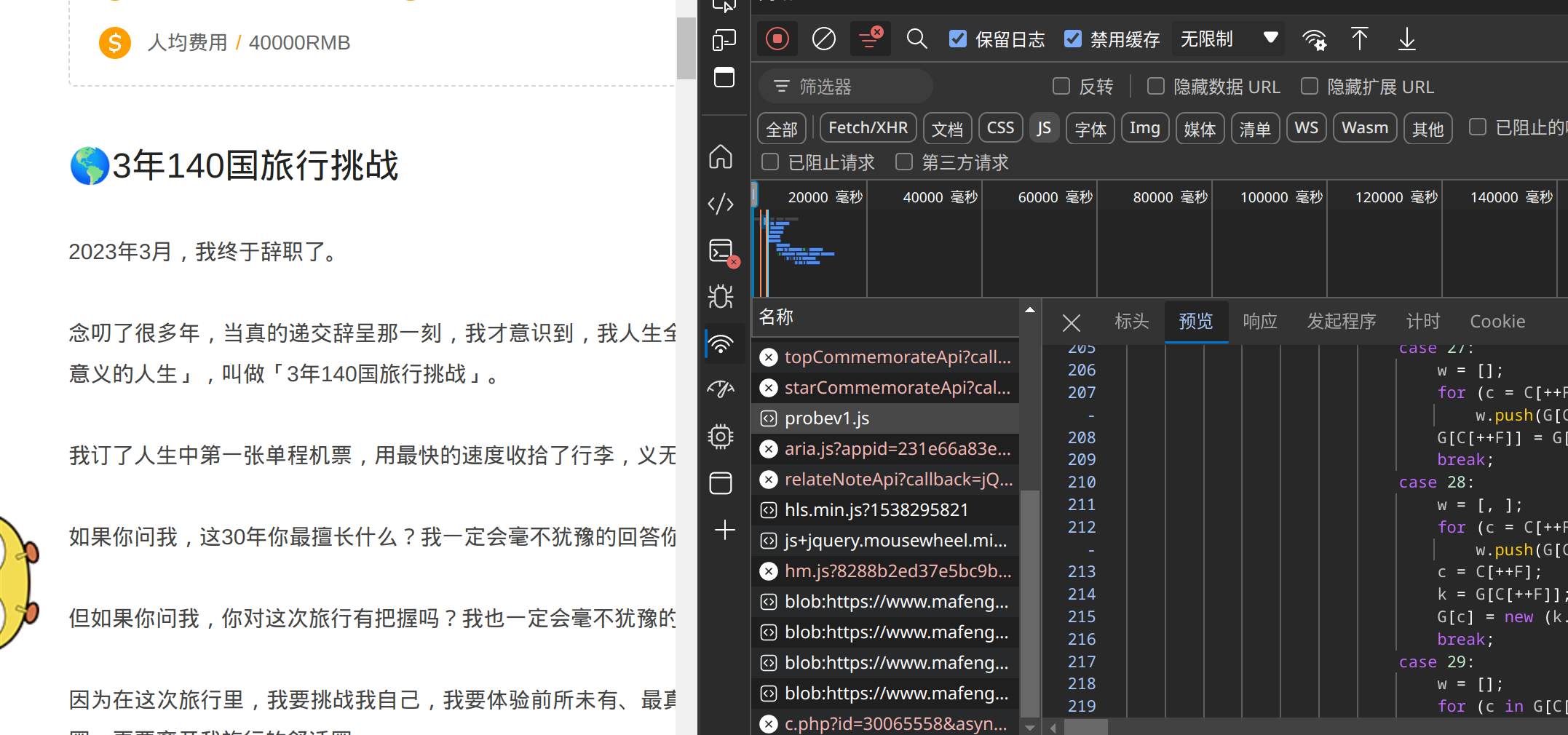This screenshot has width=1568, height=735.
Task: Add more tools with plus icon
Action: [724, 530]
